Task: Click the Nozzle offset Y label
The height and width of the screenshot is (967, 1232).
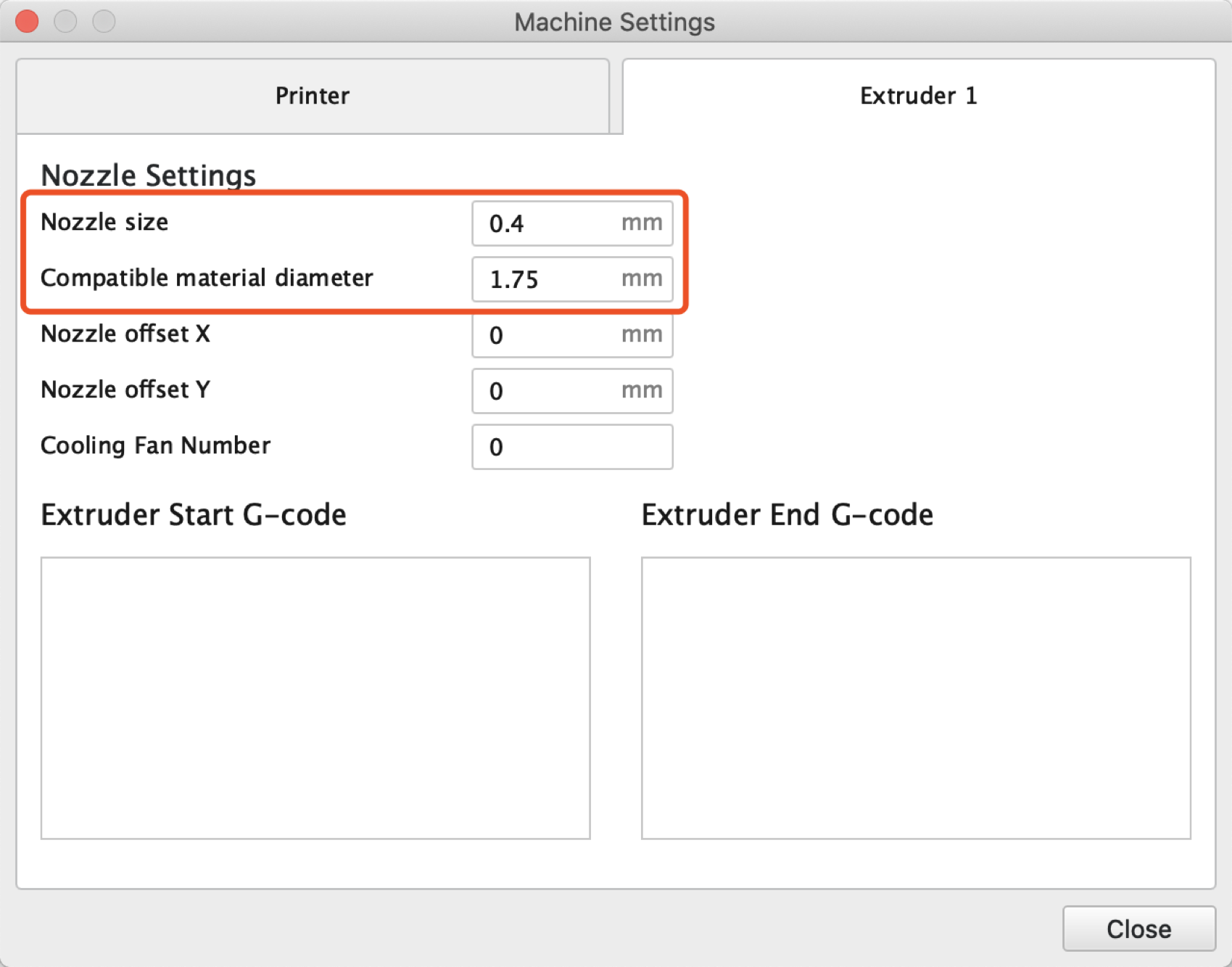Action: 125,390
